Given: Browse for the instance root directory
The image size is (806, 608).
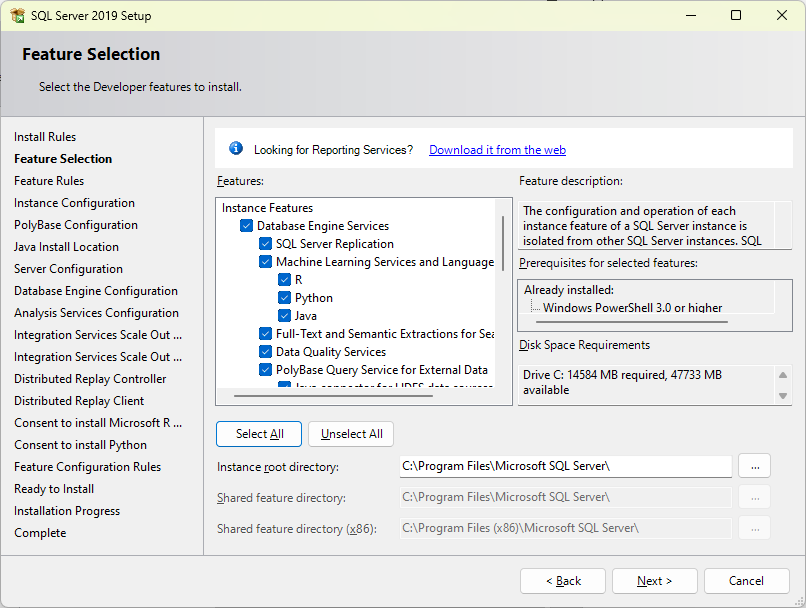Looking at the screenshot, I should pos(754,466).
